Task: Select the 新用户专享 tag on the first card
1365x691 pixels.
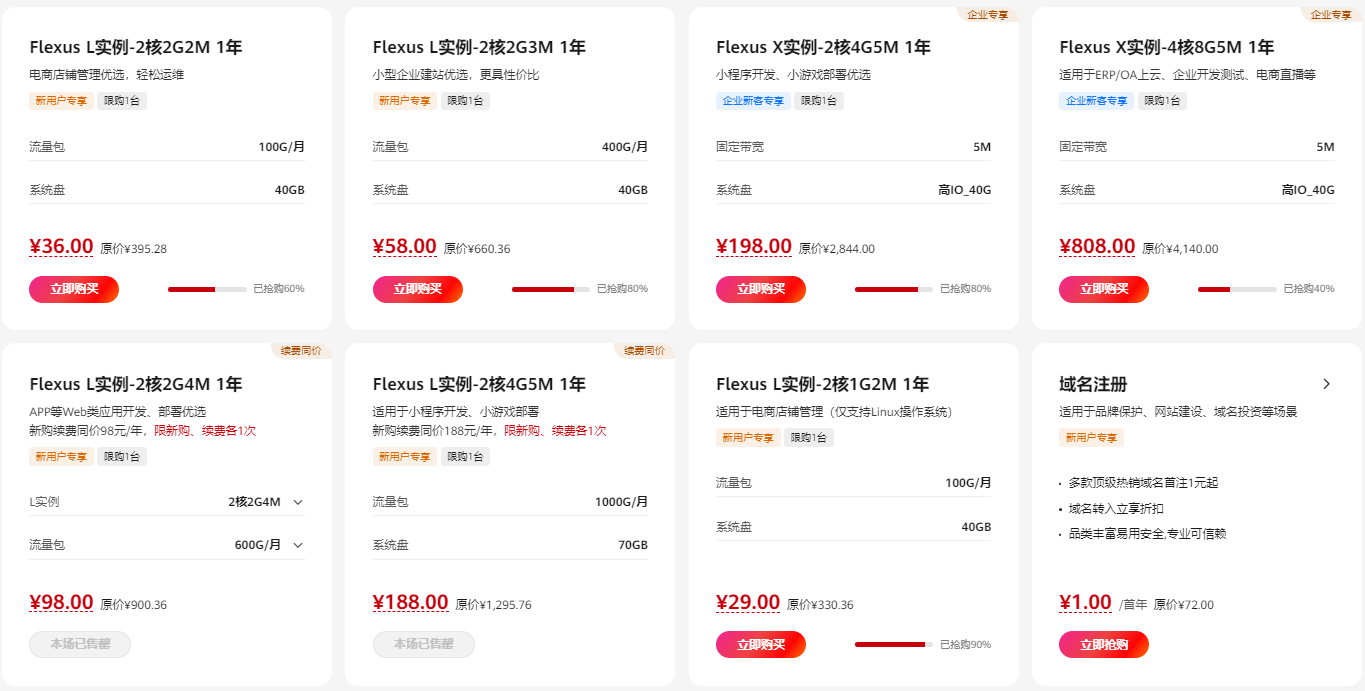Action: [59, 100]
